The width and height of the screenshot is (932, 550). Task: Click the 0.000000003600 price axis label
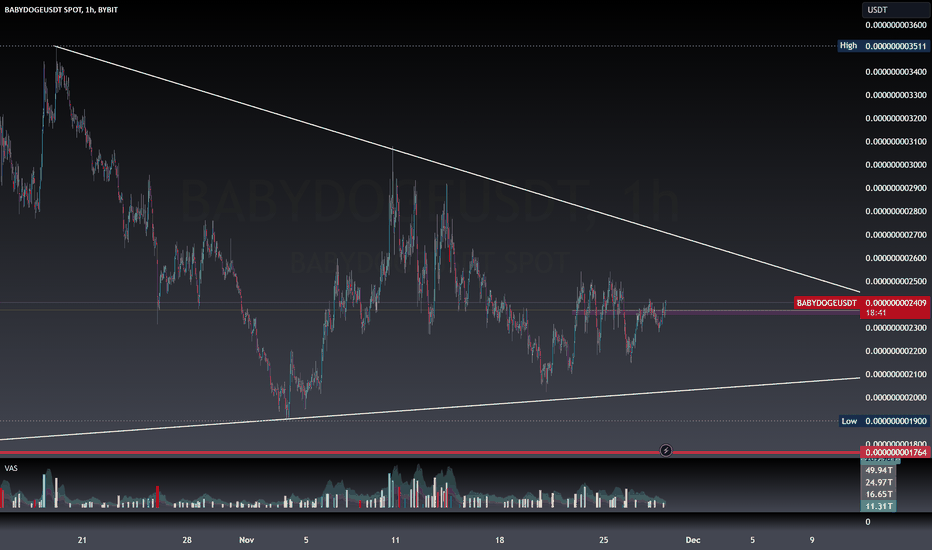coord(896,25)
